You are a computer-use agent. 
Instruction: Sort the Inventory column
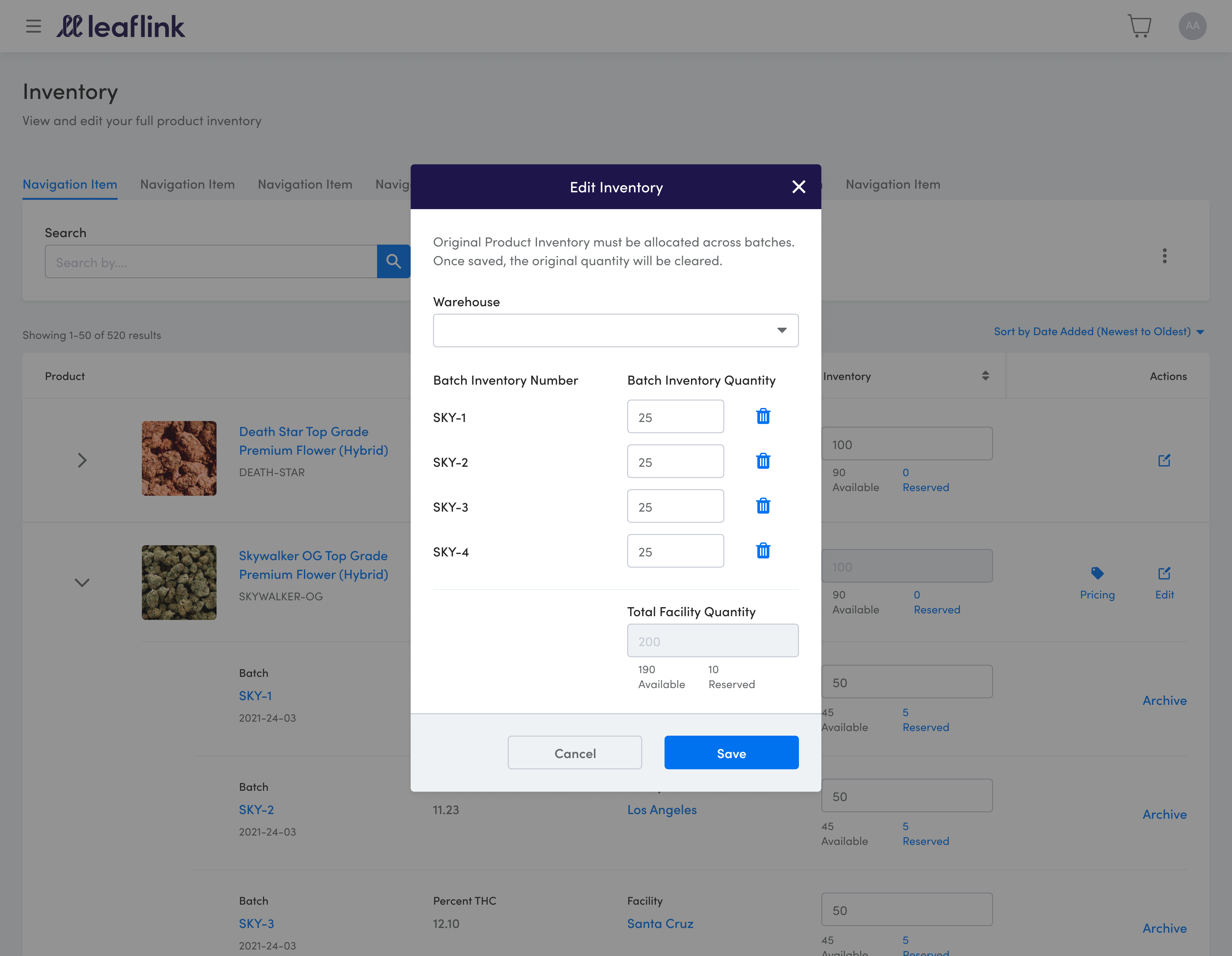point(986,376)
